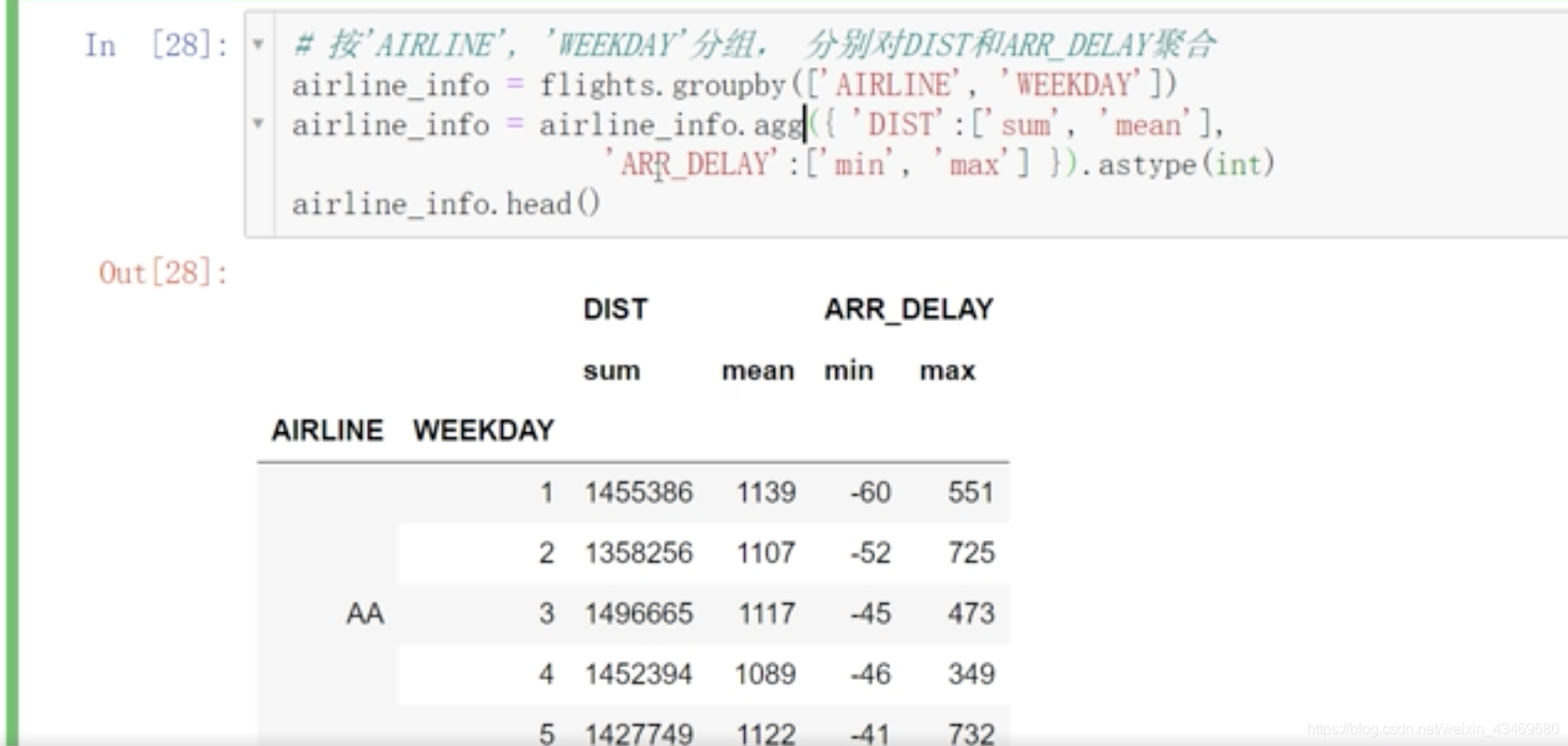This screenshot has width=1568, height=746.
Task: Select the DIST column header
Action: [x=615, y=309]
